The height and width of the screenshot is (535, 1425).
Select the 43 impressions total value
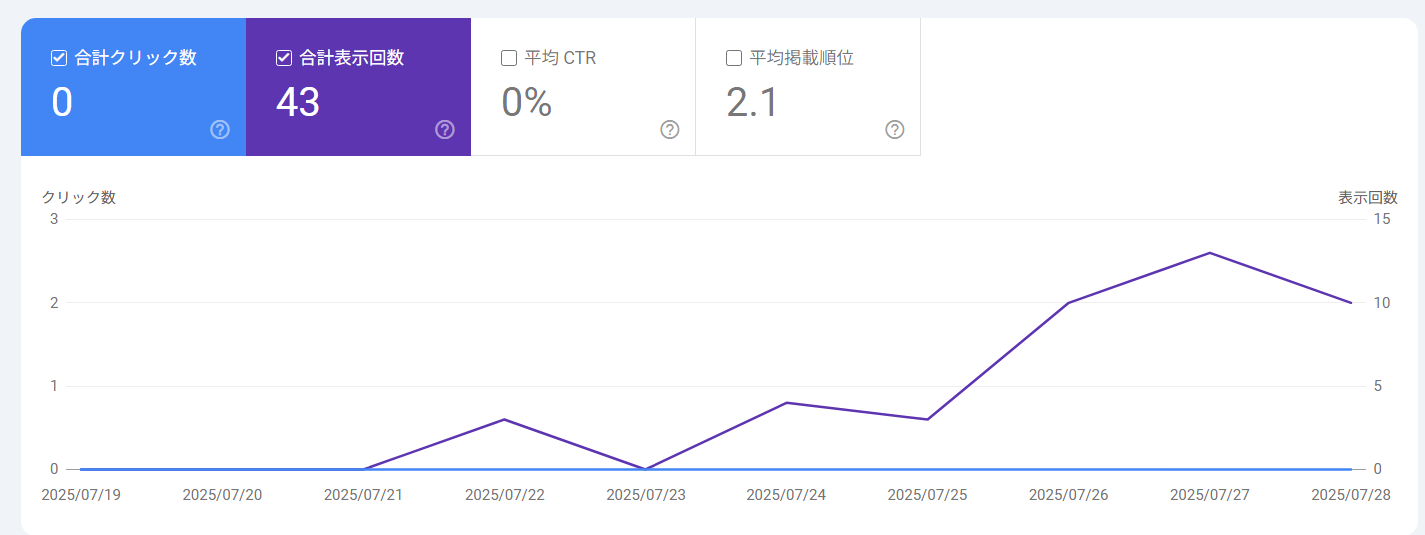(x=298, y=102)
